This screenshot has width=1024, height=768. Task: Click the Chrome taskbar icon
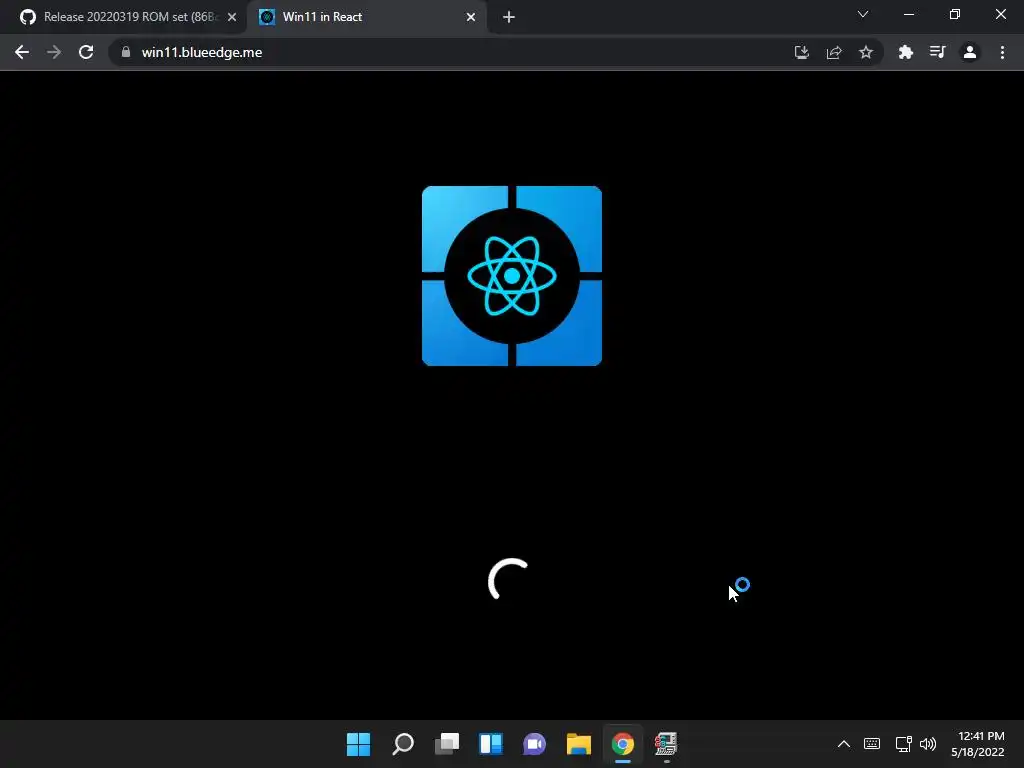coord(622,744)
